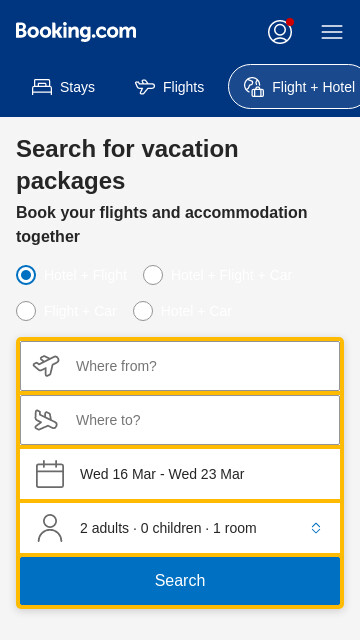Select the Hotel + Flight radio button
This screenshot has height=640, width=360.
26,275
